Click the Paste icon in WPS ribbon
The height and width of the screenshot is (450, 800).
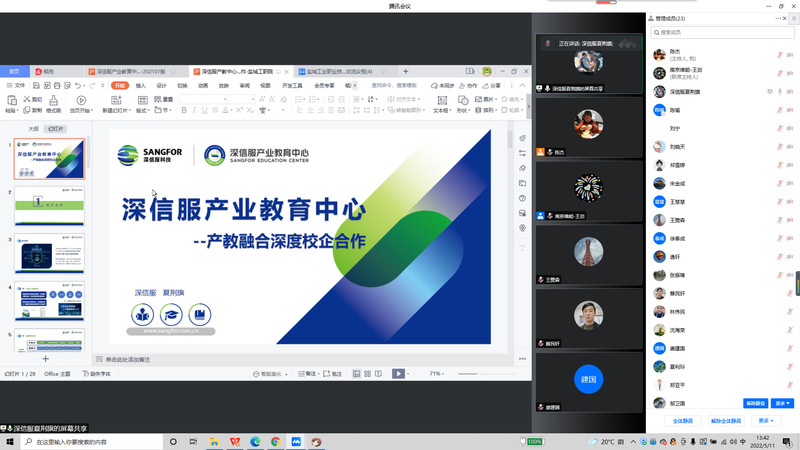11,100
